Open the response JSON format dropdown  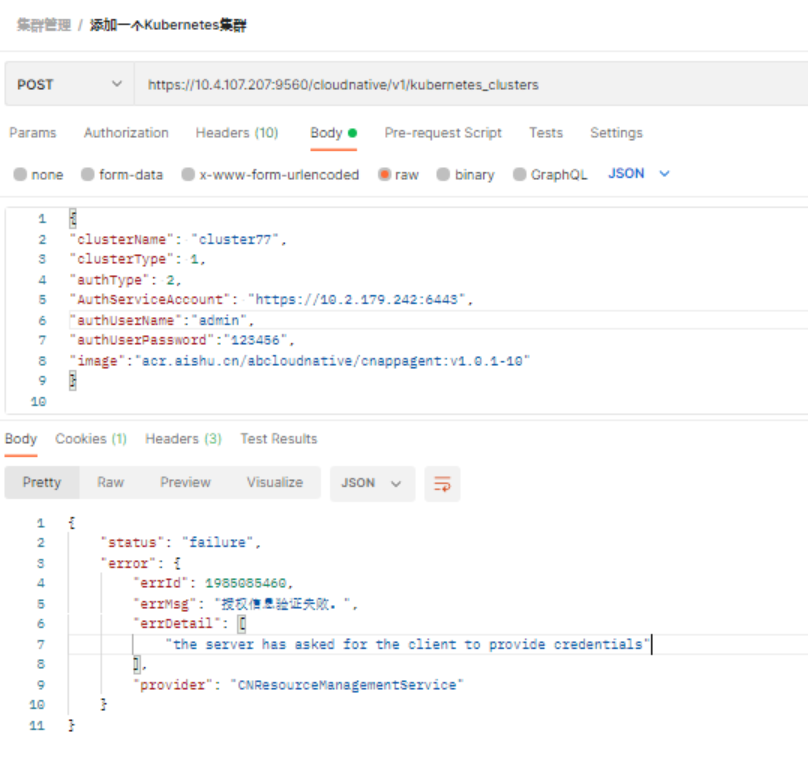tap(371, 483)
